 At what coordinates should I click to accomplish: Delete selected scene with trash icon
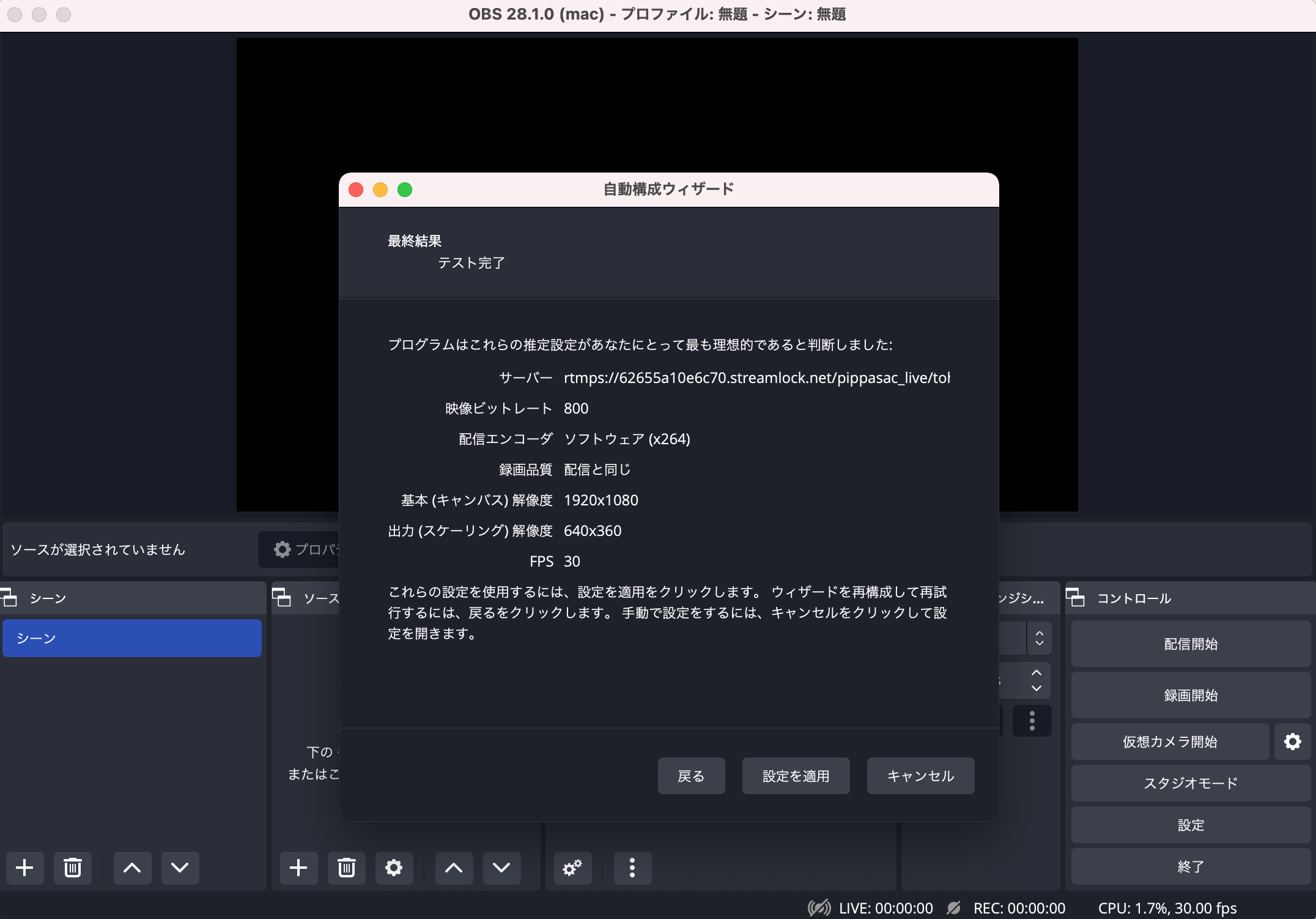[73, 867]
